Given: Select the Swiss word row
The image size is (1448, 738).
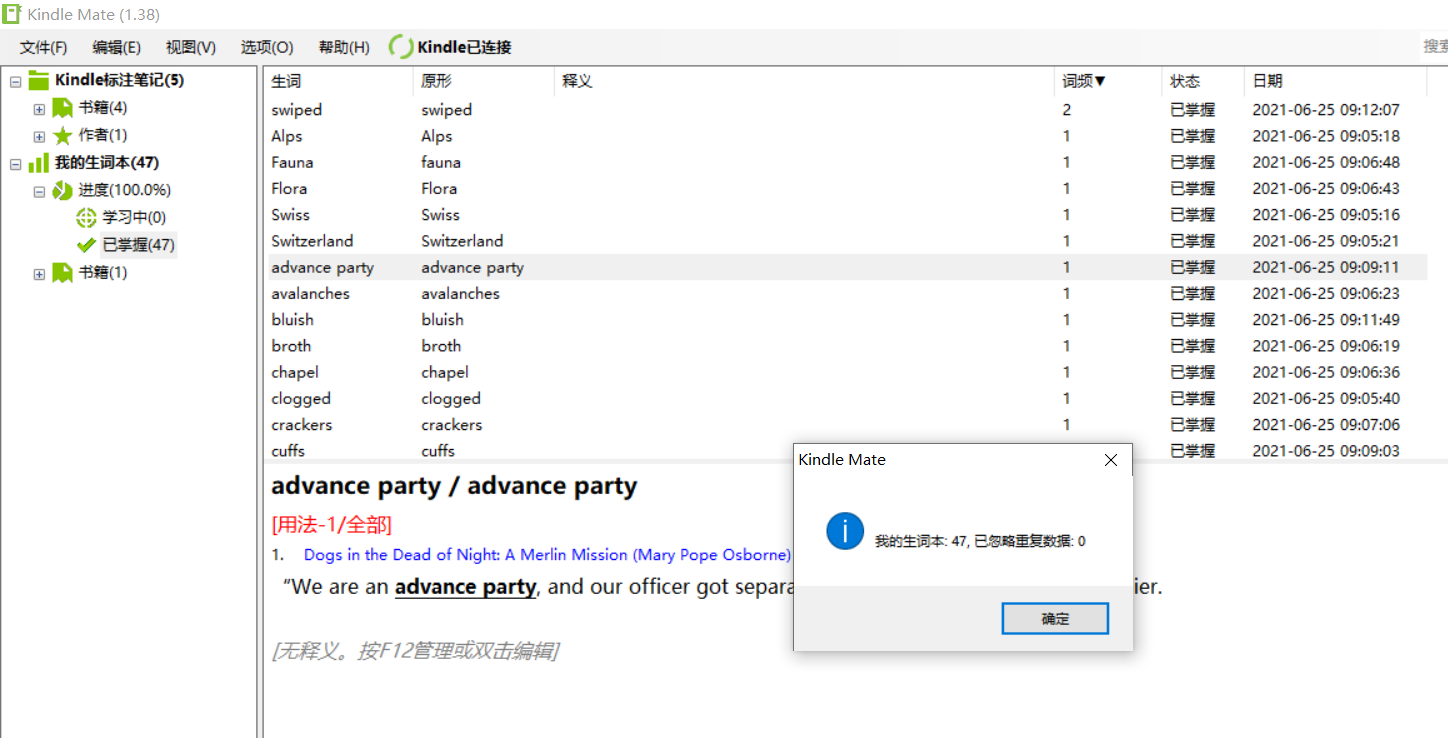Looking at the screenshot, I should [x=846, y=215].
